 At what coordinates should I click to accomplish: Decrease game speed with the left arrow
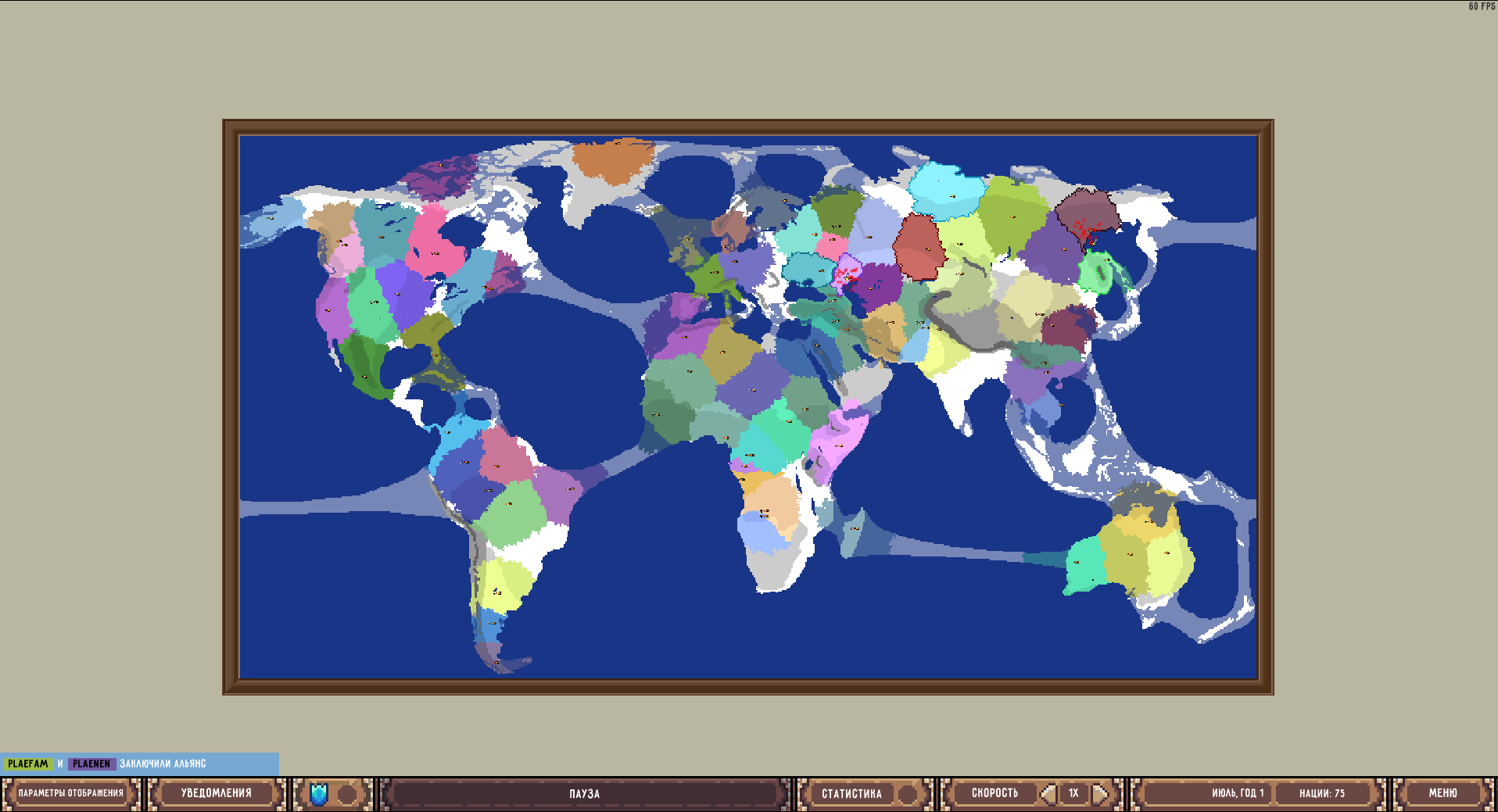click(x=1048, y=792)
